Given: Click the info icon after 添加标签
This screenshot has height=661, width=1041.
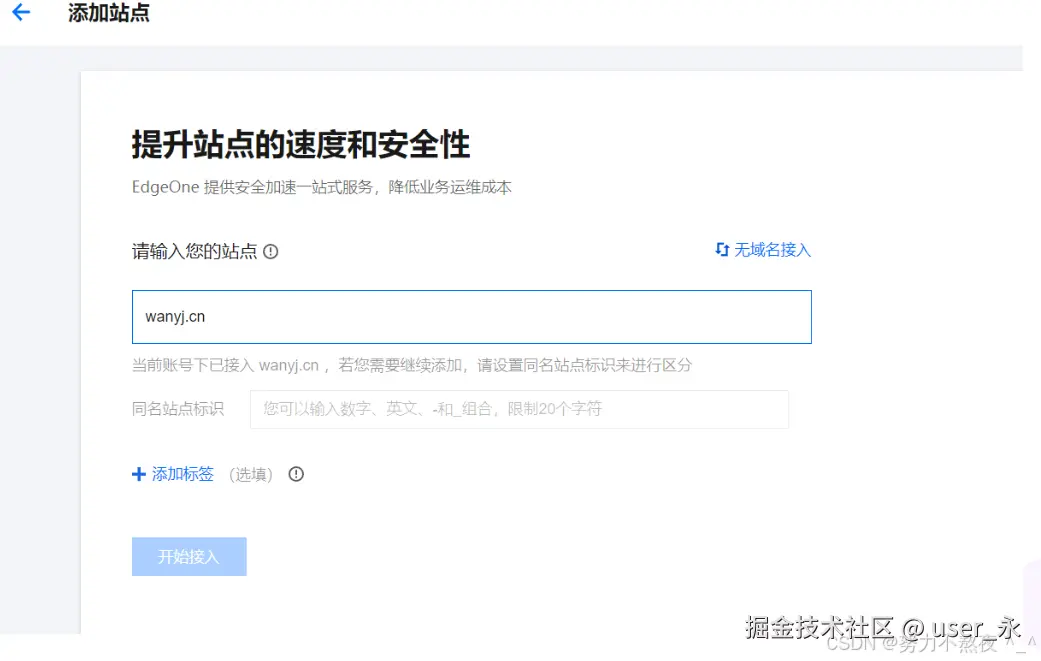Looking at the screenshot, I should (x=296, y=474).
